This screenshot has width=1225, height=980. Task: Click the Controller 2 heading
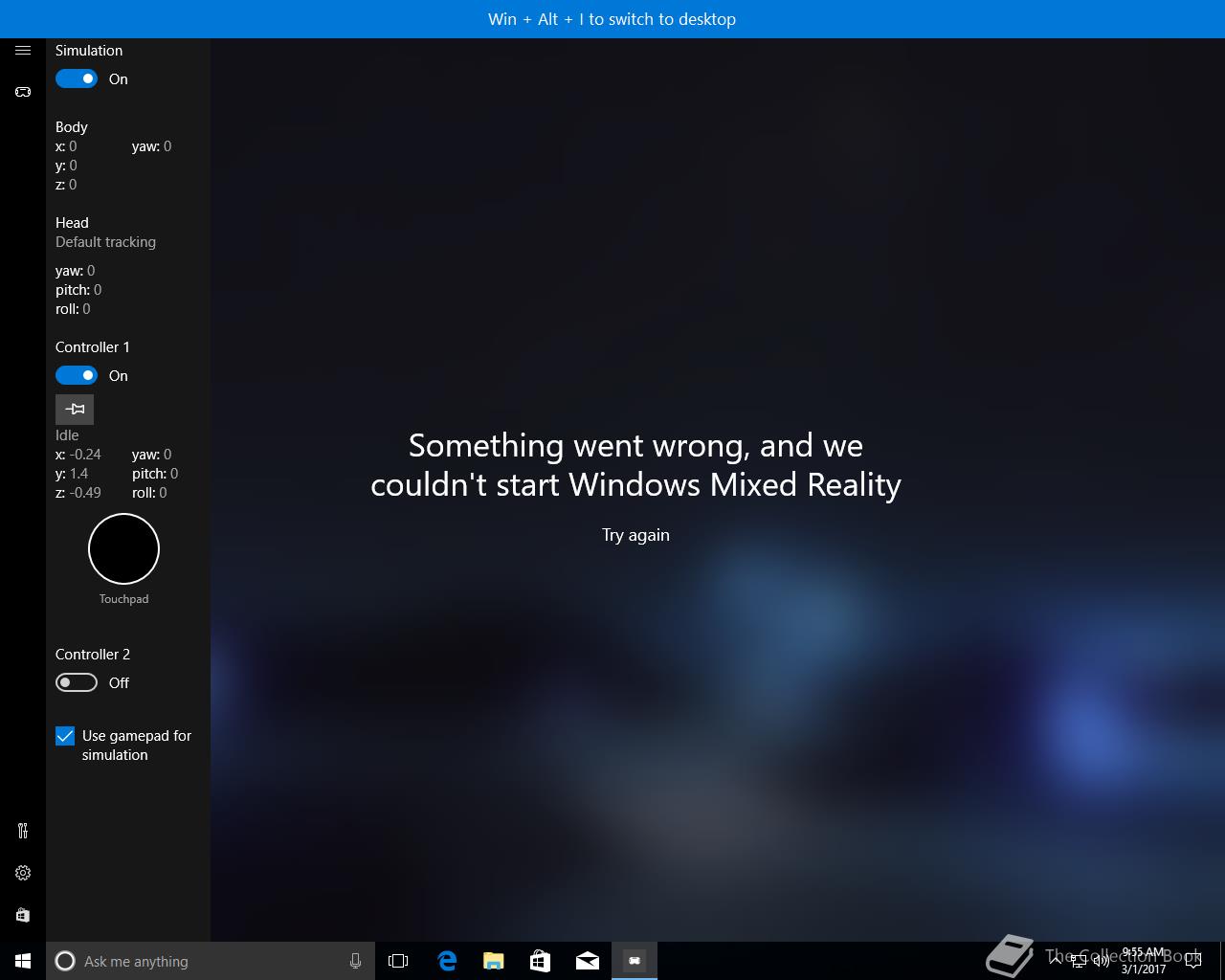93,655
